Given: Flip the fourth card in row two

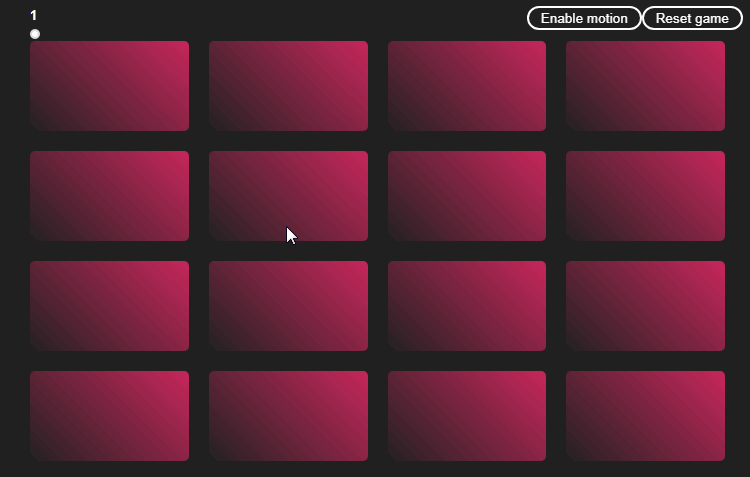Looking at the screenshot, I should point(645,196).
